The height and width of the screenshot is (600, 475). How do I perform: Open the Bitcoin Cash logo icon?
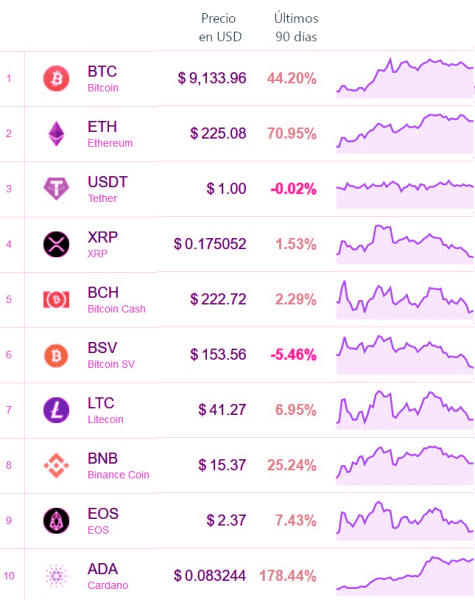pos(56,299)
